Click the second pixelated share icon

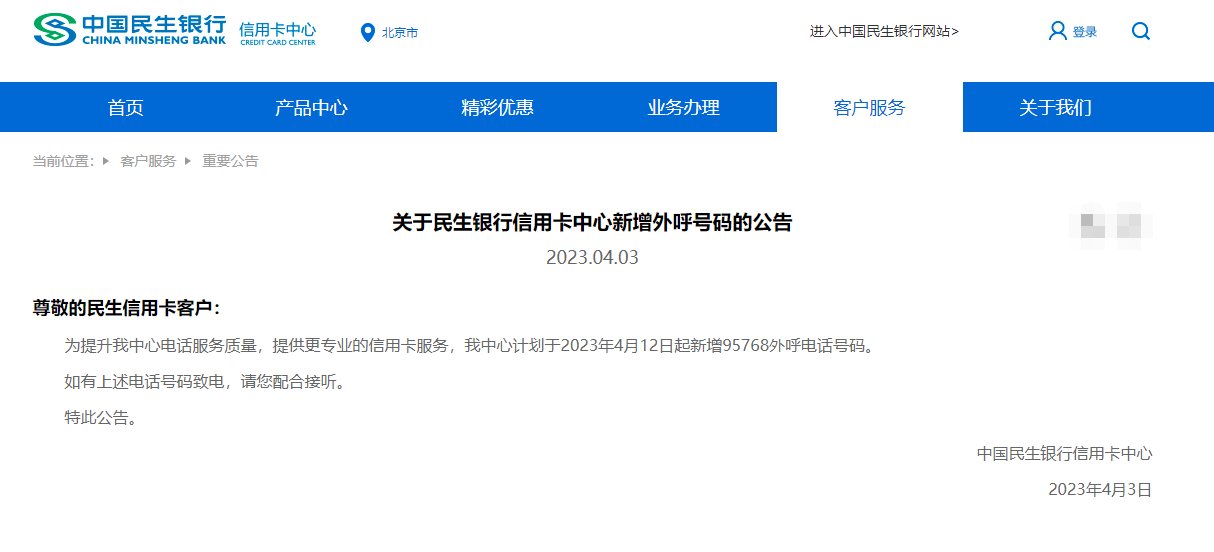[1130, 224]
